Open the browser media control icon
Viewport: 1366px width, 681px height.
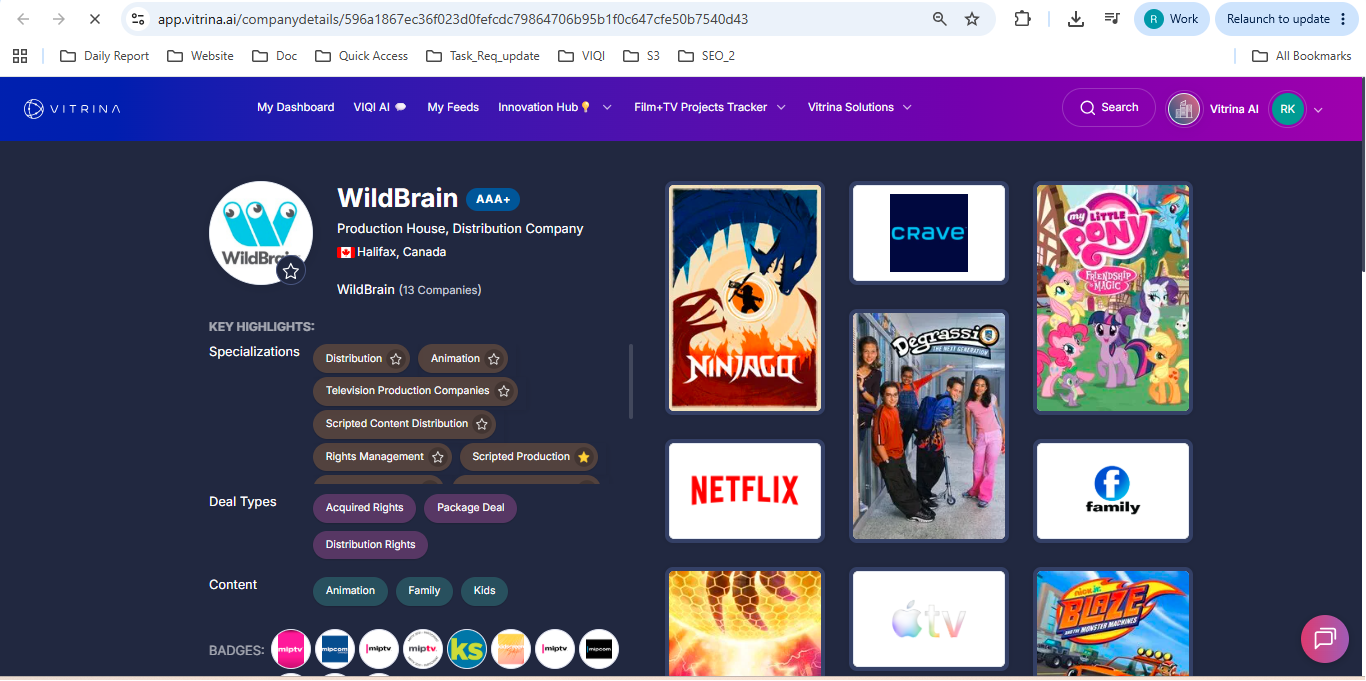pos(1112,19)
